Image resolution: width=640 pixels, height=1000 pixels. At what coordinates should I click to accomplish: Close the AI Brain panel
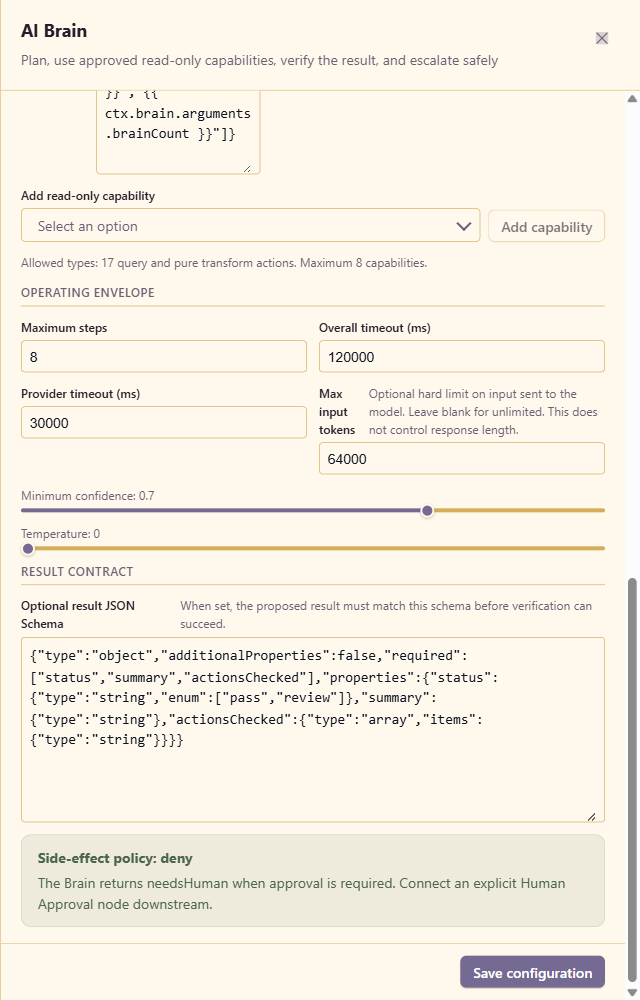601,38
